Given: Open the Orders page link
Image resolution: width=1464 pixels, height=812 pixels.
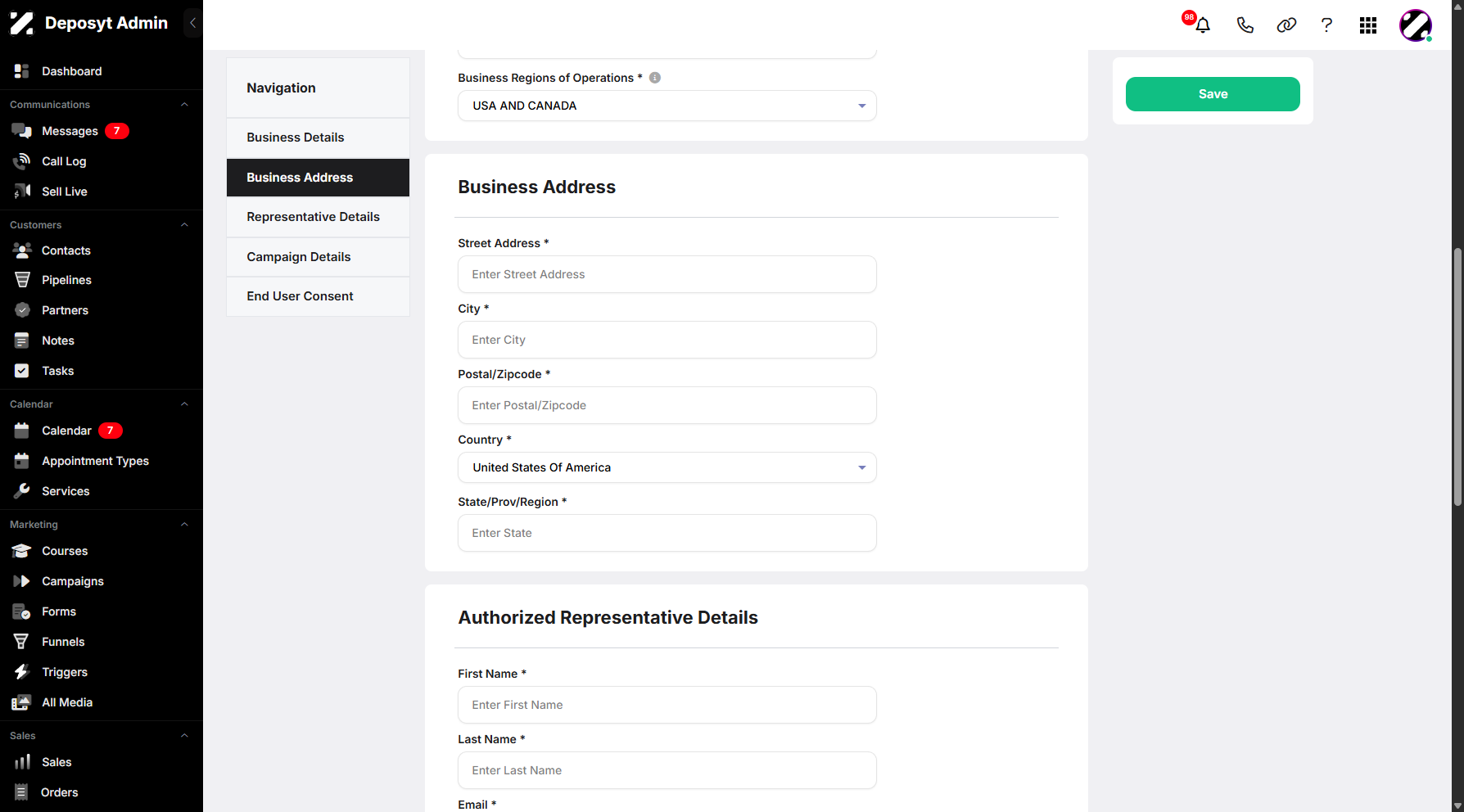Looking at the screenshot, I should 60,792.
